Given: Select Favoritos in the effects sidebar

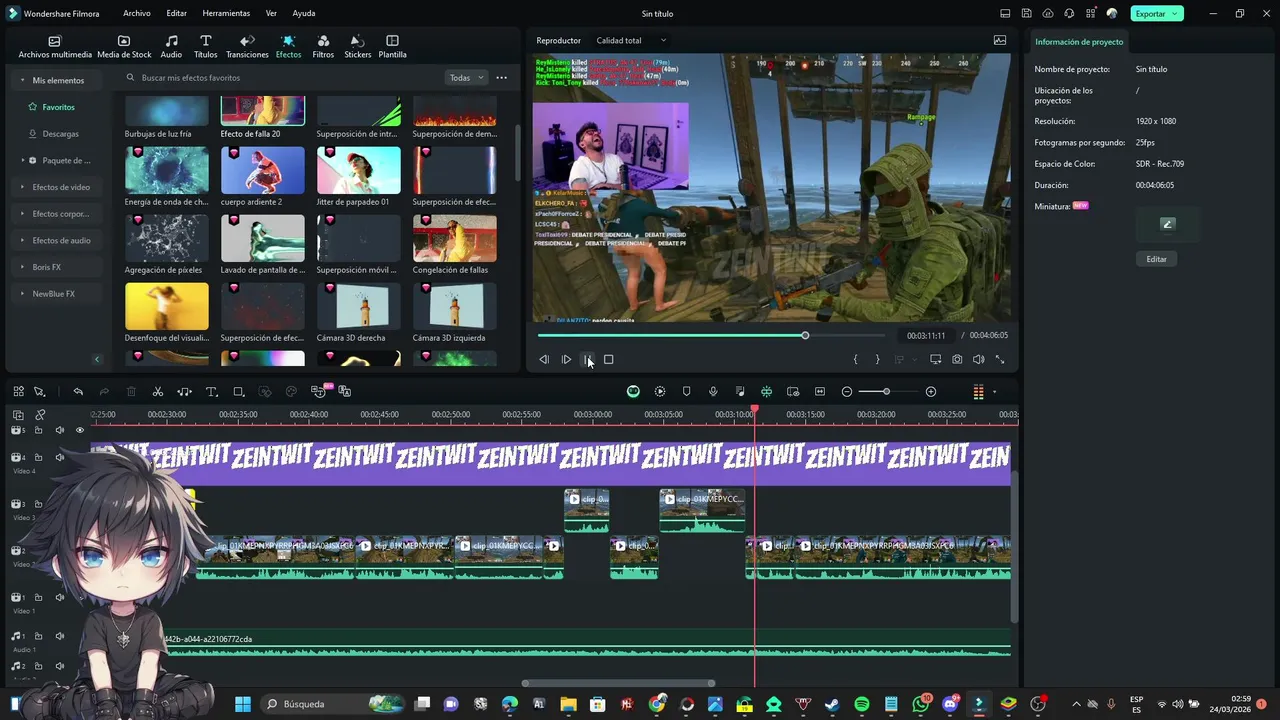Looking at the screenshot, I should [x=58, y=107].
